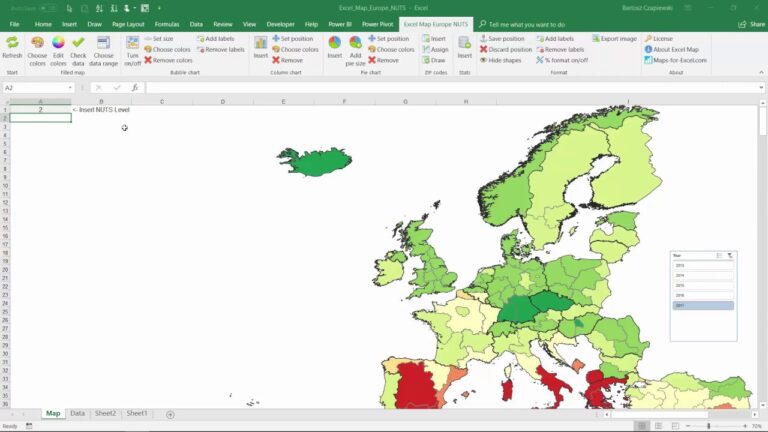
Task: Select the Sheet1 tab
Action: (137, 413)
